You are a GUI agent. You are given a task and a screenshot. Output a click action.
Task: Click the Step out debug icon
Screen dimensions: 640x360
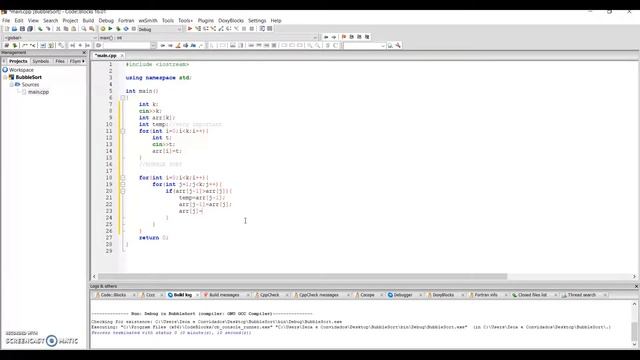[221, 29]
